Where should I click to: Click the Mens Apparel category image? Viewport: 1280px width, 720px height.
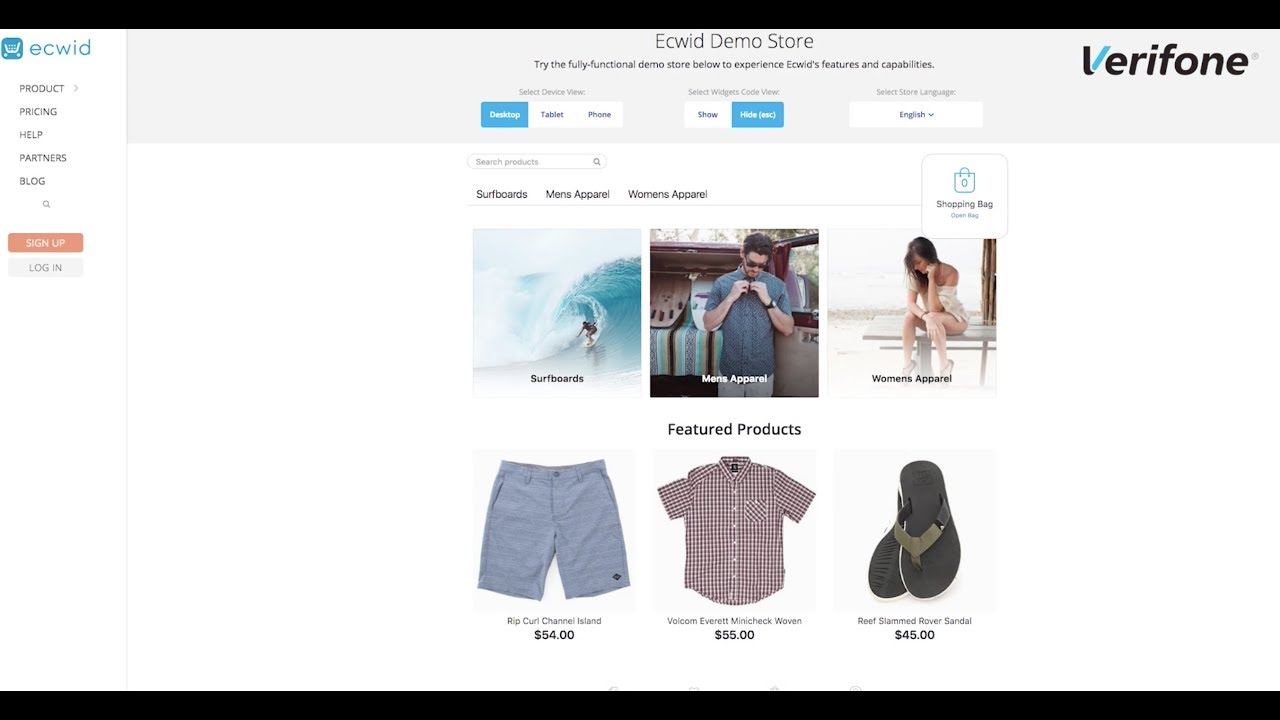point(734,313)
